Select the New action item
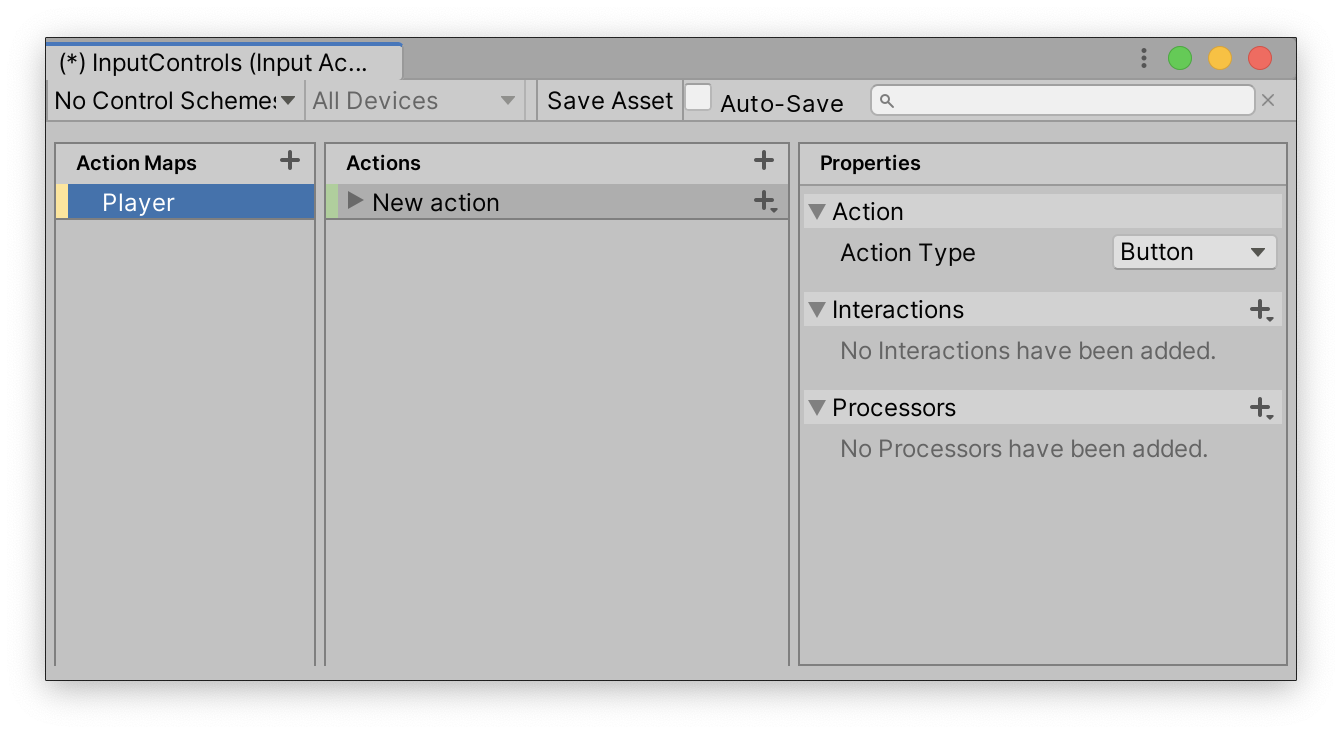The height and width of the screenshot is (734, 1342). (x=556, y=202)
